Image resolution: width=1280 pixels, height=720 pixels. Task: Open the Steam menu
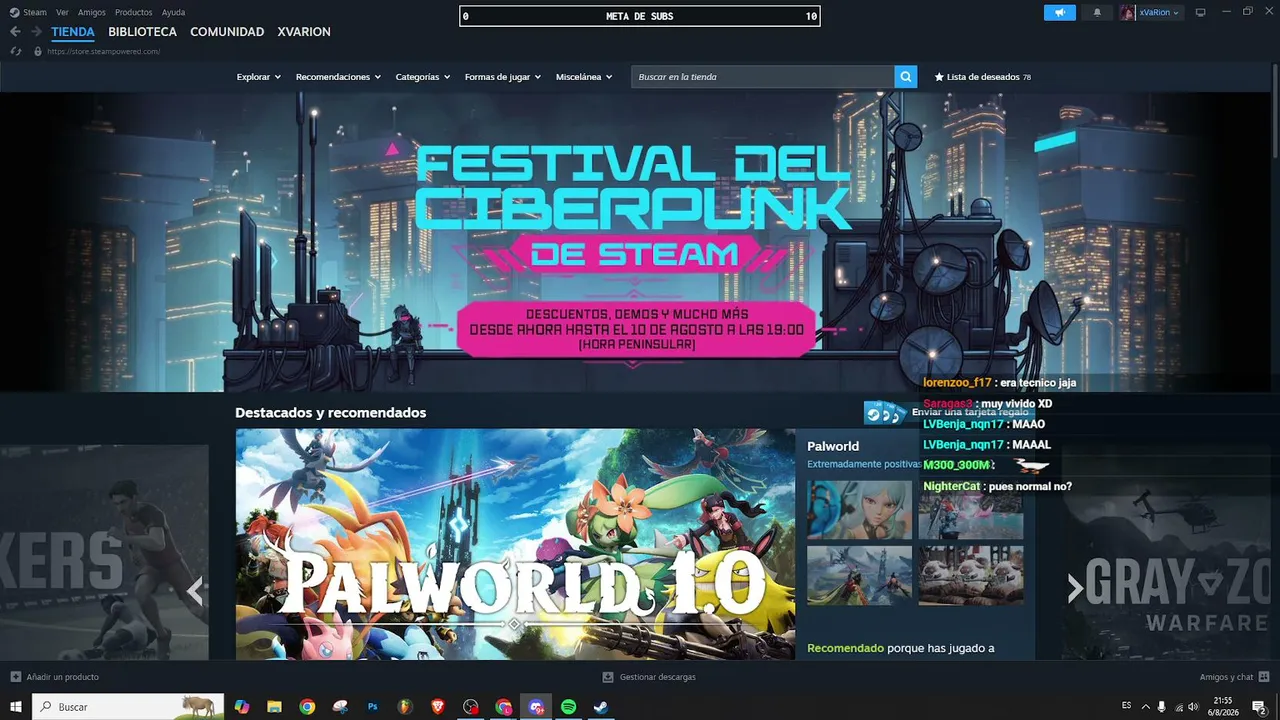tap(35, 12)
